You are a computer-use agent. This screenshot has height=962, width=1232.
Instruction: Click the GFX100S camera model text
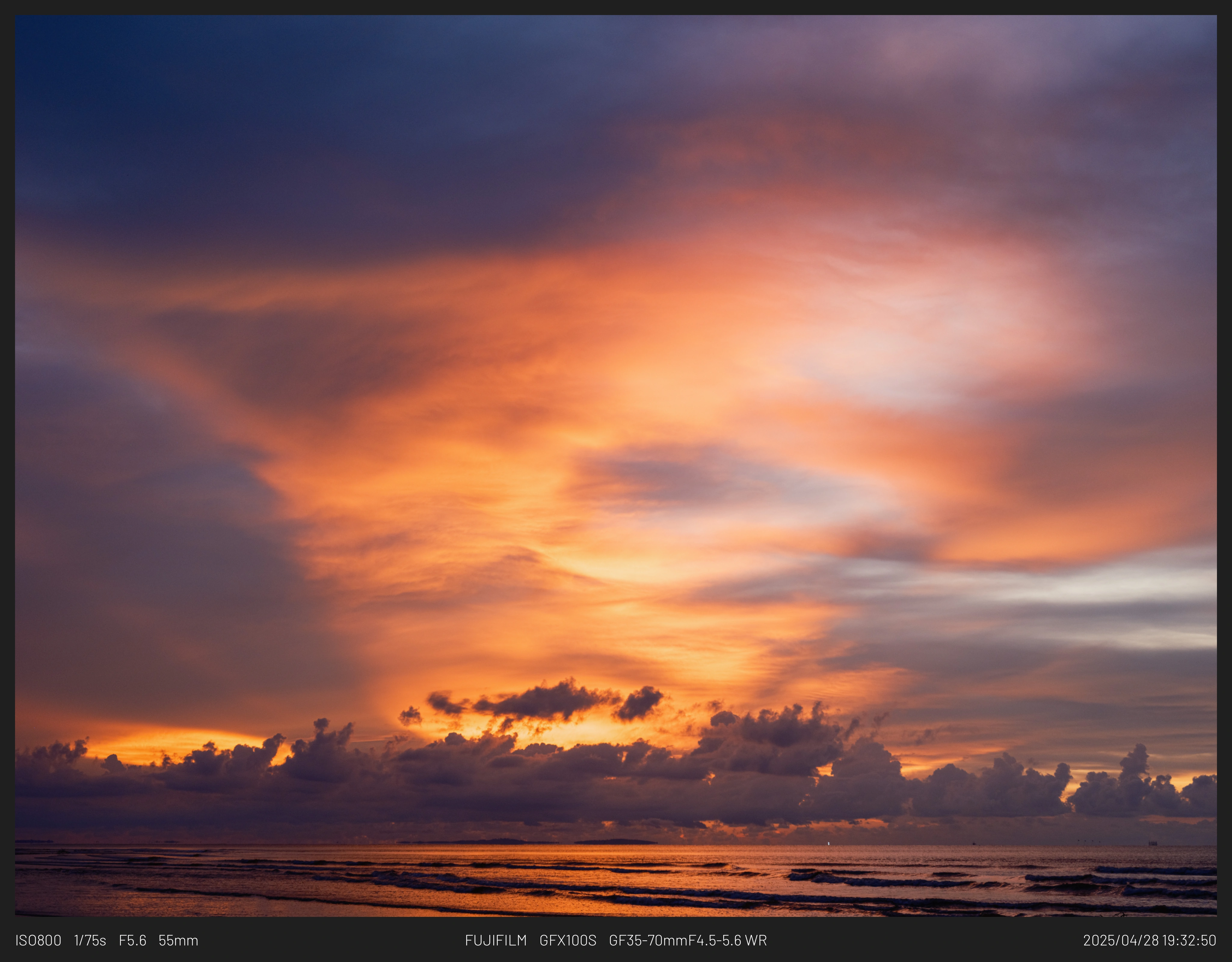point(568,941)
